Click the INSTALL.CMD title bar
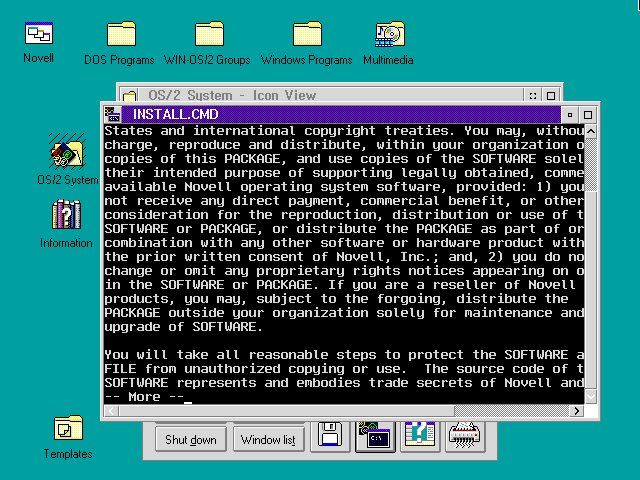The width and height of the screenshot is (640, 480). pos(341,115)
